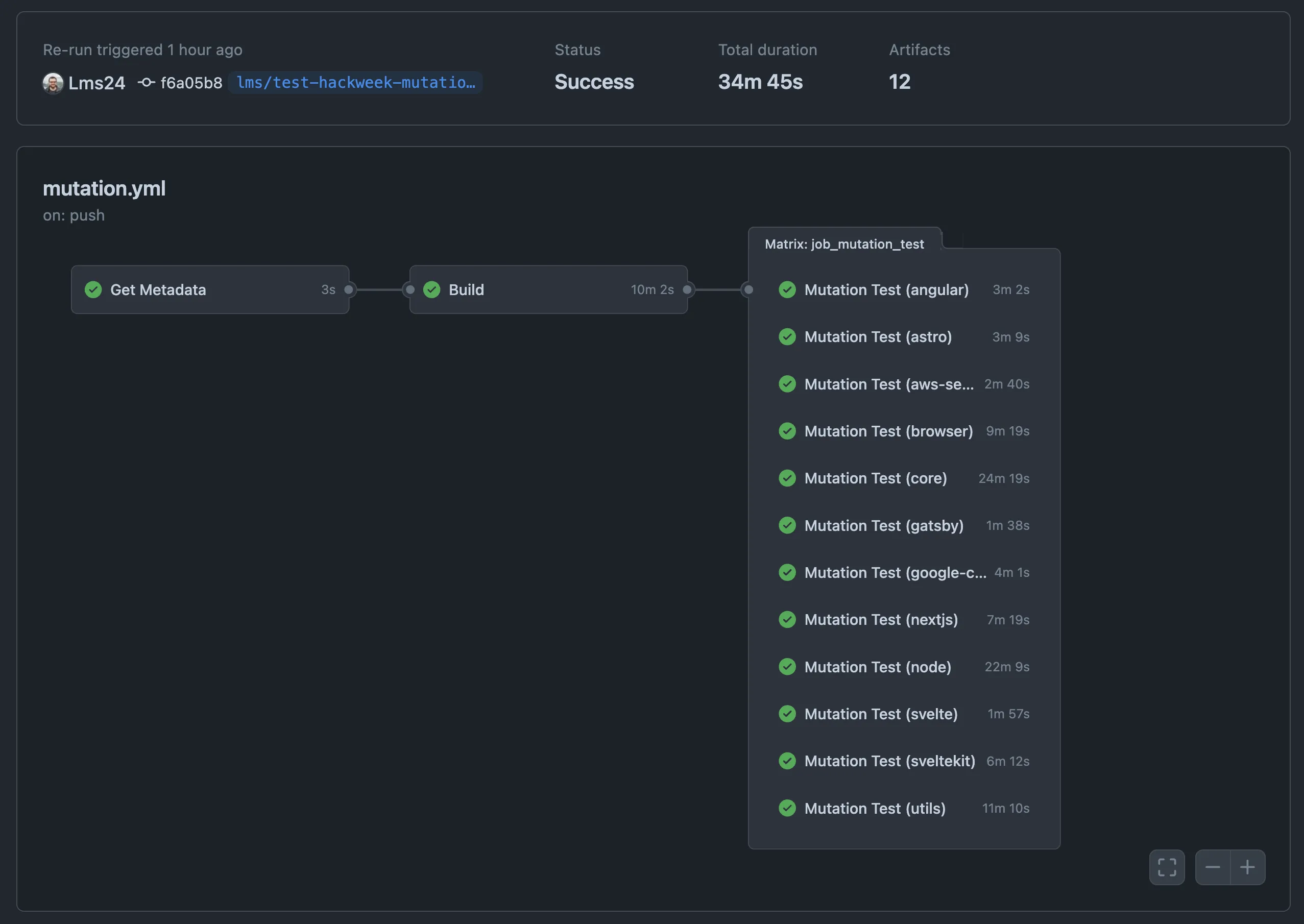1304x924 pixels.
Task: Open Mutation Test (angular) job details
Action: click(x=886, y=289)
